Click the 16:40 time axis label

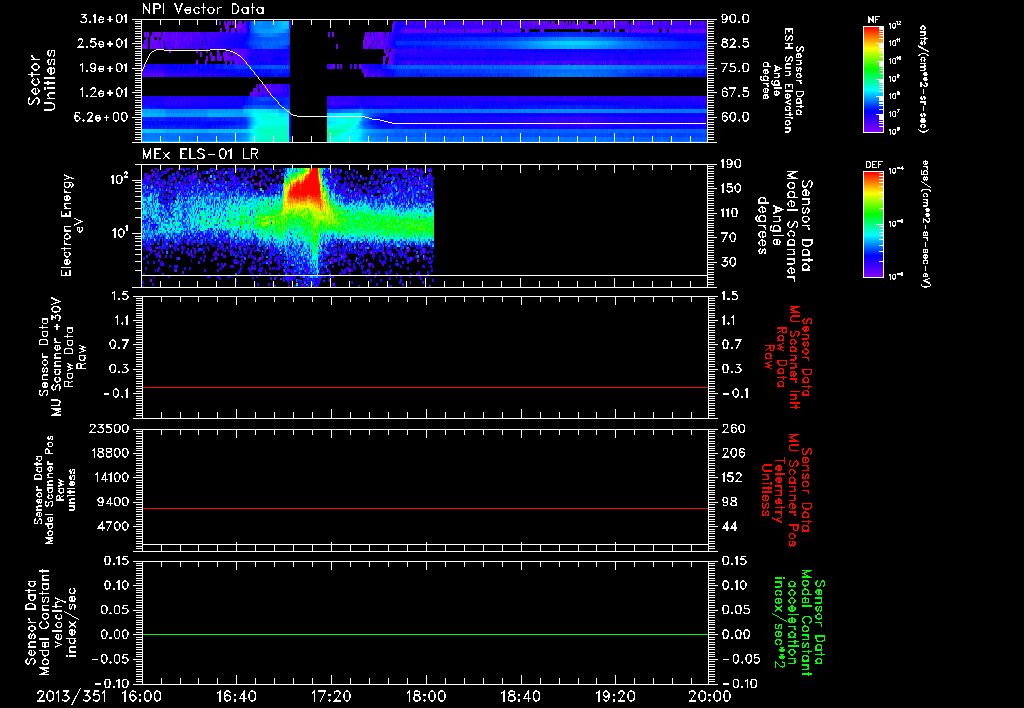click(236, 696)
